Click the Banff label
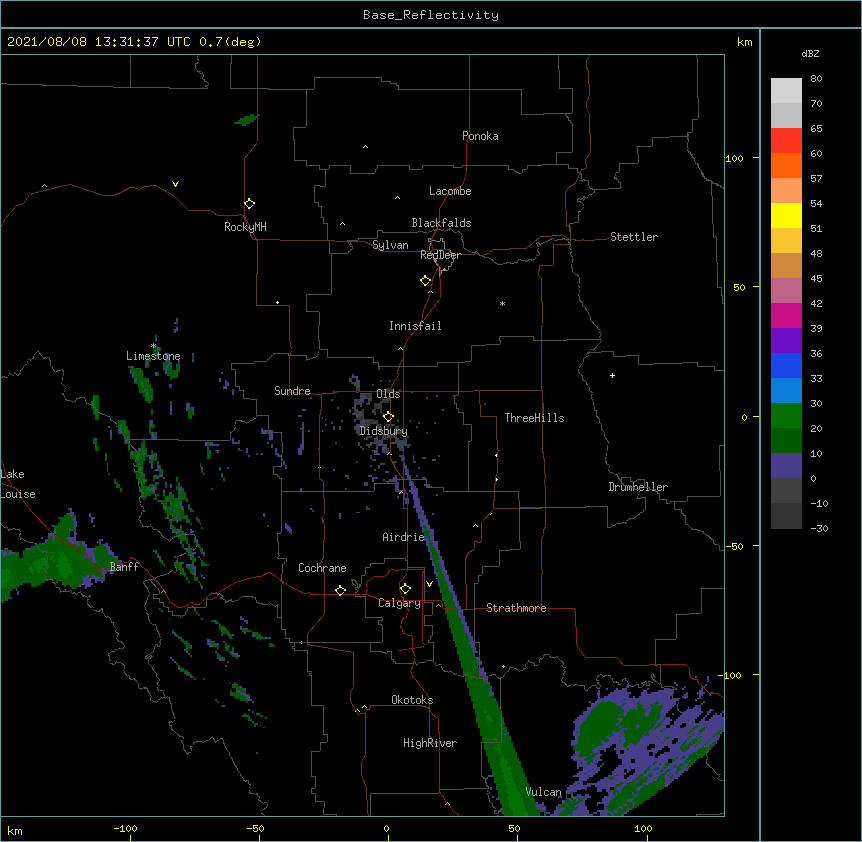The height and width of the screenshot is (842, 862). click(124, 567)
